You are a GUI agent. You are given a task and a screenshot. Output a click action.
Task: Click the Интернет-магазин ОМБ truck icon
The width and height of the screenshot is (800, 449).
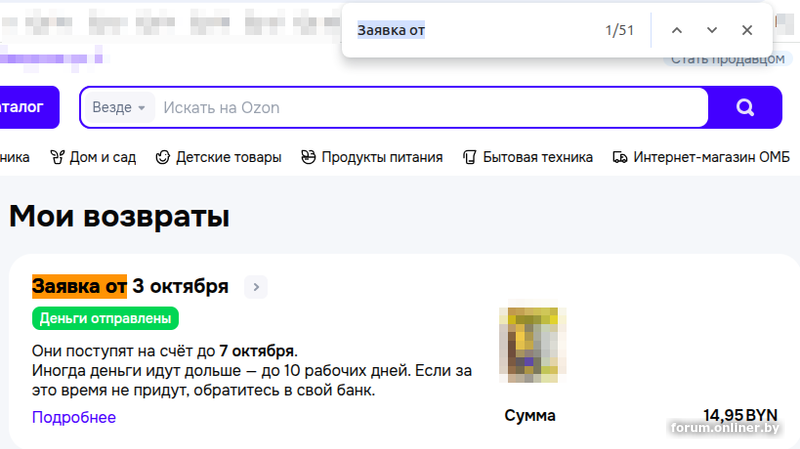coord(620,158)
